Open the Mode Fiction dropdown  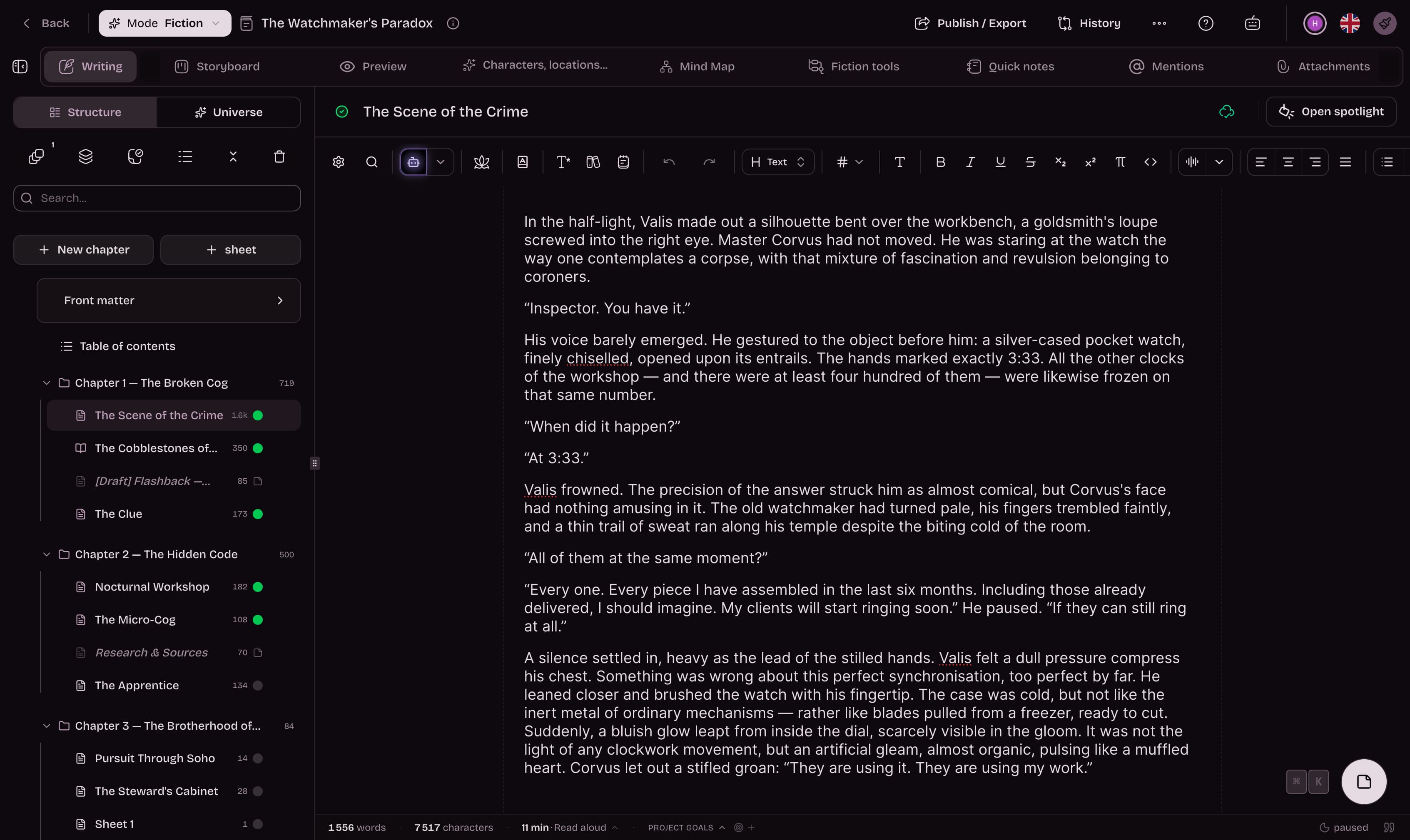pyautogui.click(x=165, y=23)
